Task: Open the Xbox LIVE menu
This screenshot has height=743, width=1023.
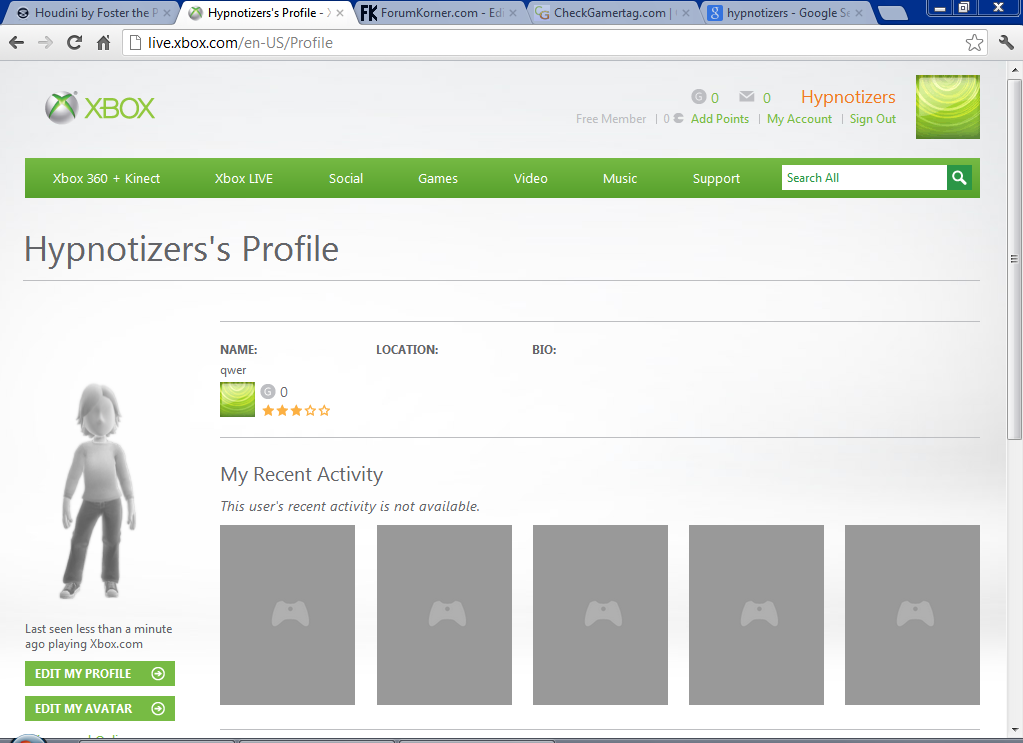Action: tap(244, 178)
